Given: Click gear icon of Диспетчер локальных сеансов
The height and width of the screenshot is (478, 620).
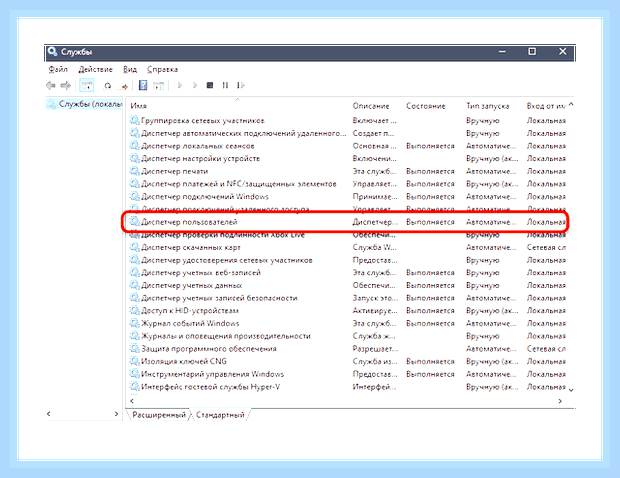Looking at the screenshot, I should [134, 145].
